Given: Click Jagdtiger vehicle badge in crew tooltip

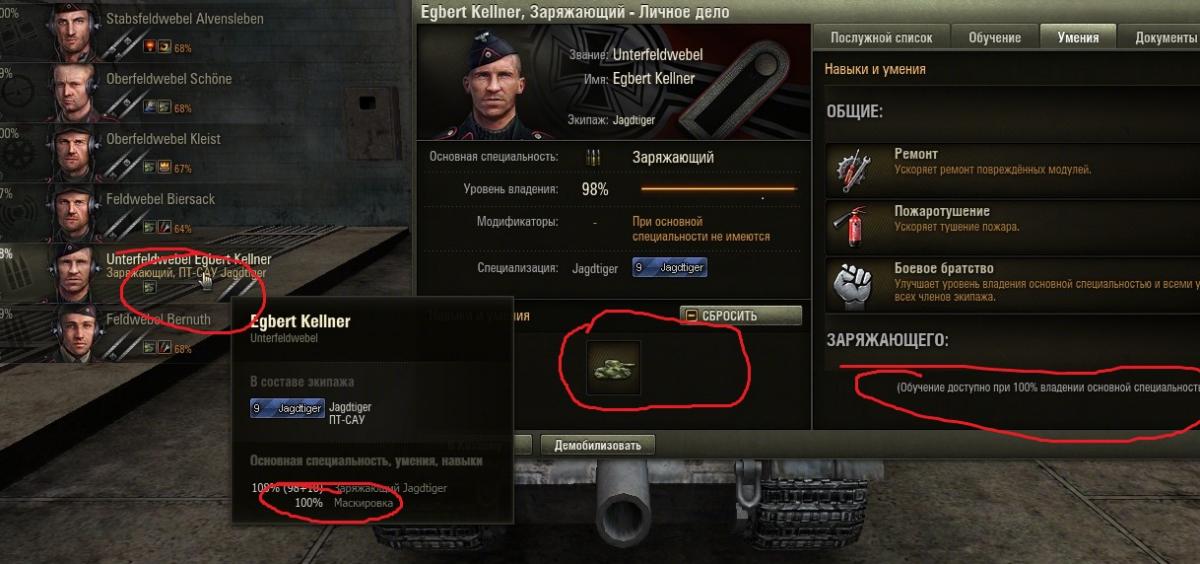Looking at the screenshot, I should click(288, 409).
